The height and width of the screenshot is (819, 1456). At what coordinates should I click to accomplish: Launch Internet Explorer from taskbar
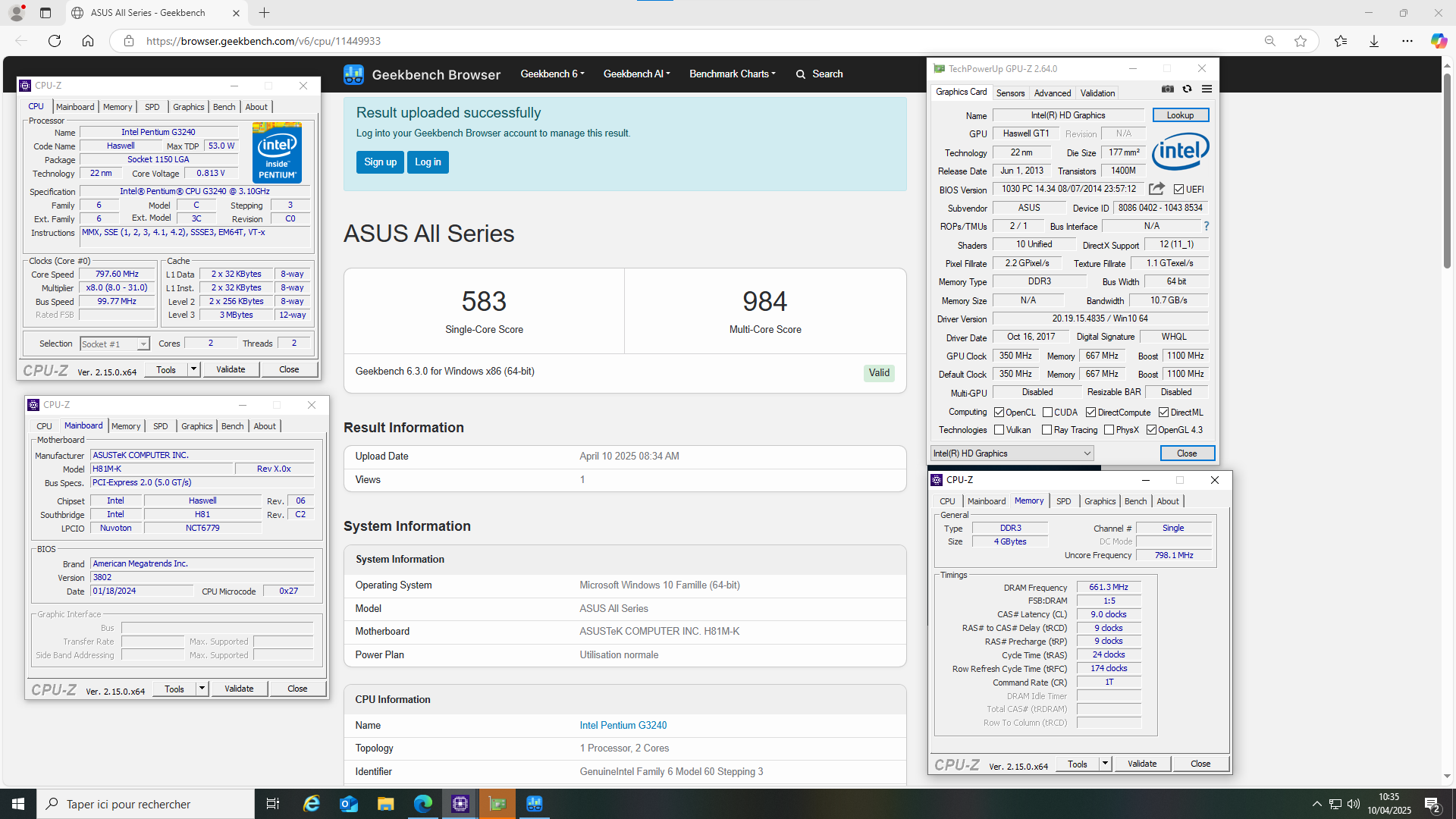[x=312, y=804]
